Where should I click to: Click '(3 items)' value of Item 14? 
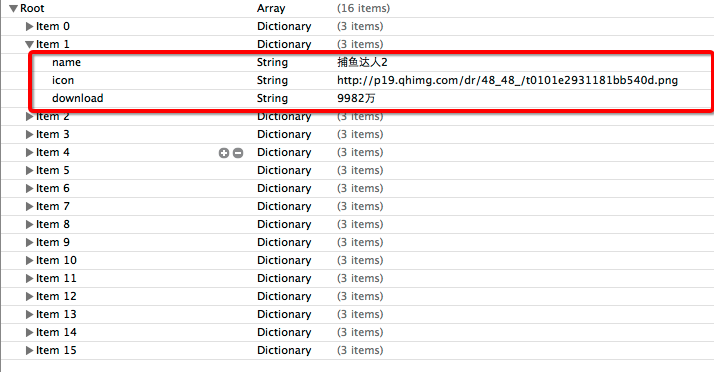pos(360,332)
